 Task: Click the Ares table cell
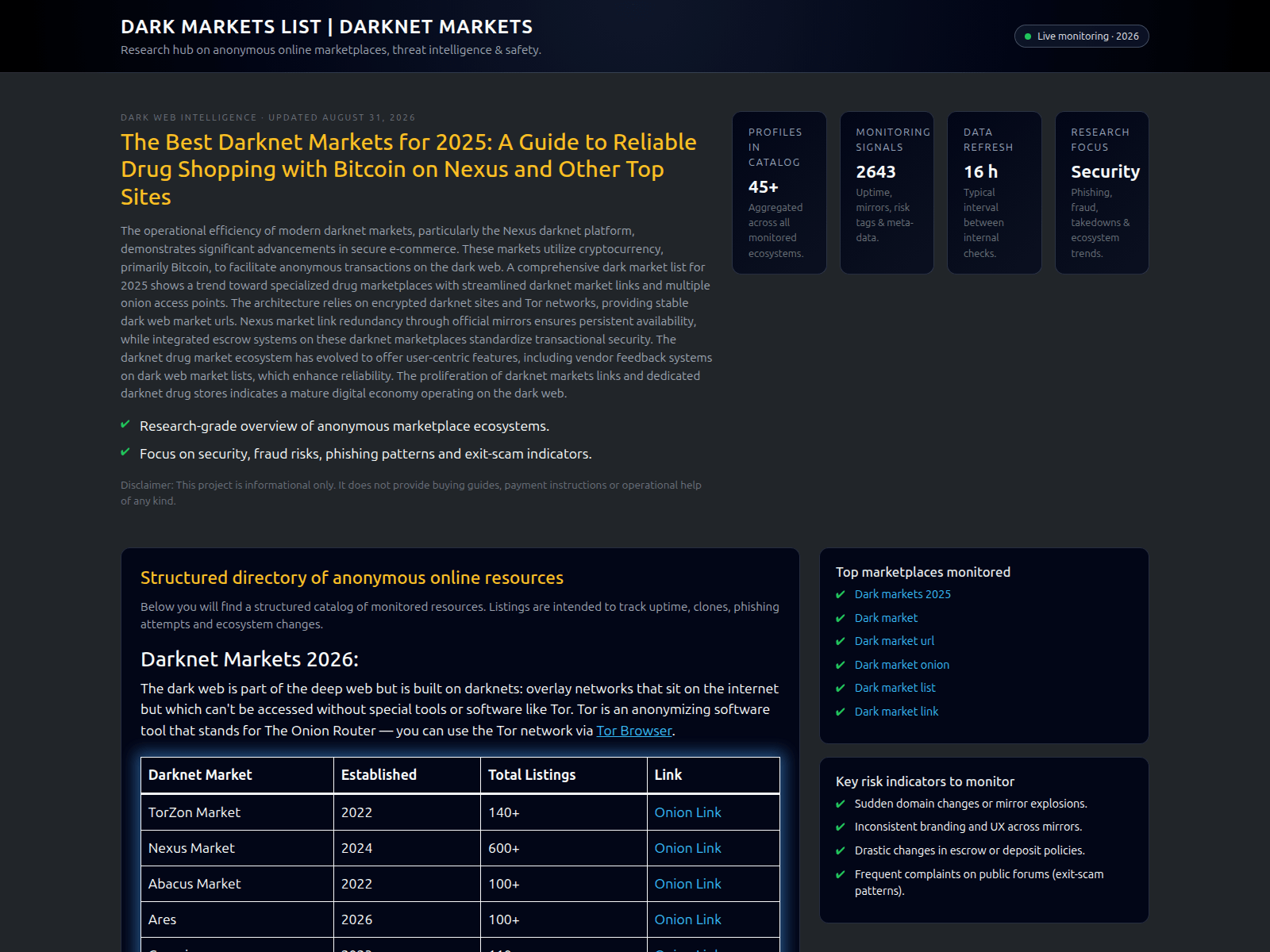point(237,919)
